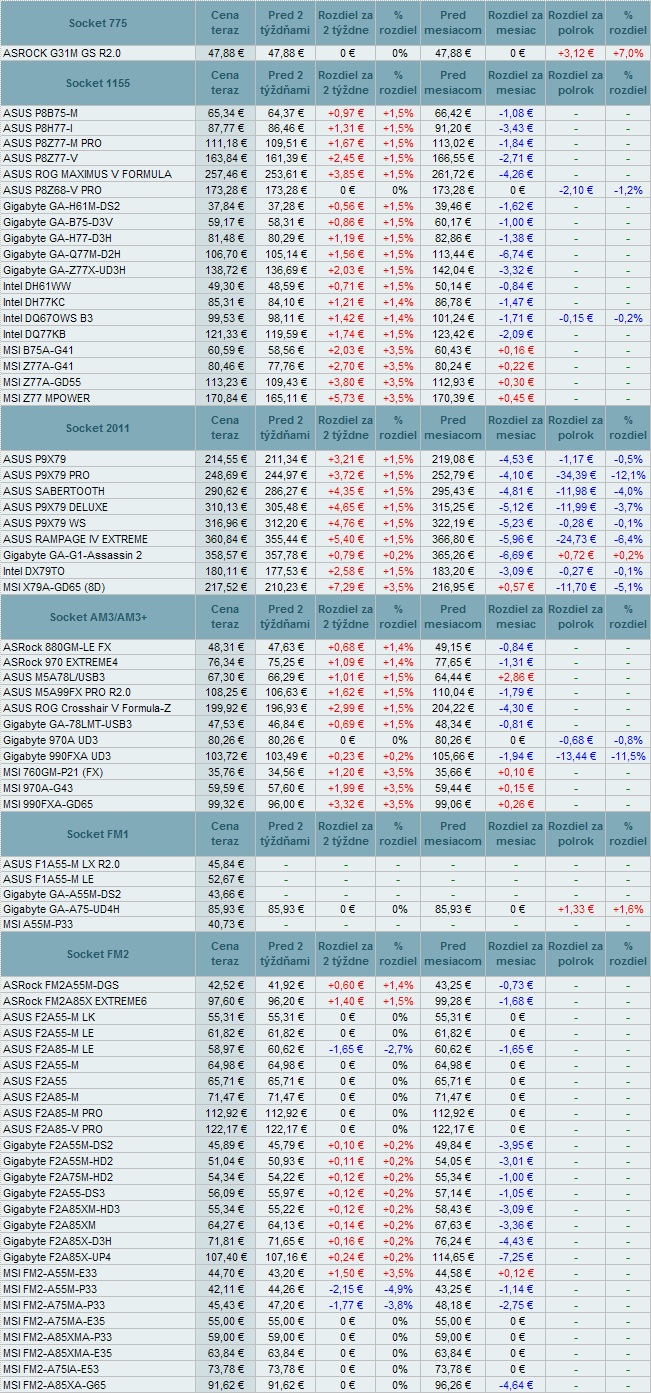Click the Socket 2011 section header
The width and height of the screenshot is (651, 1393).
(97, 428)
